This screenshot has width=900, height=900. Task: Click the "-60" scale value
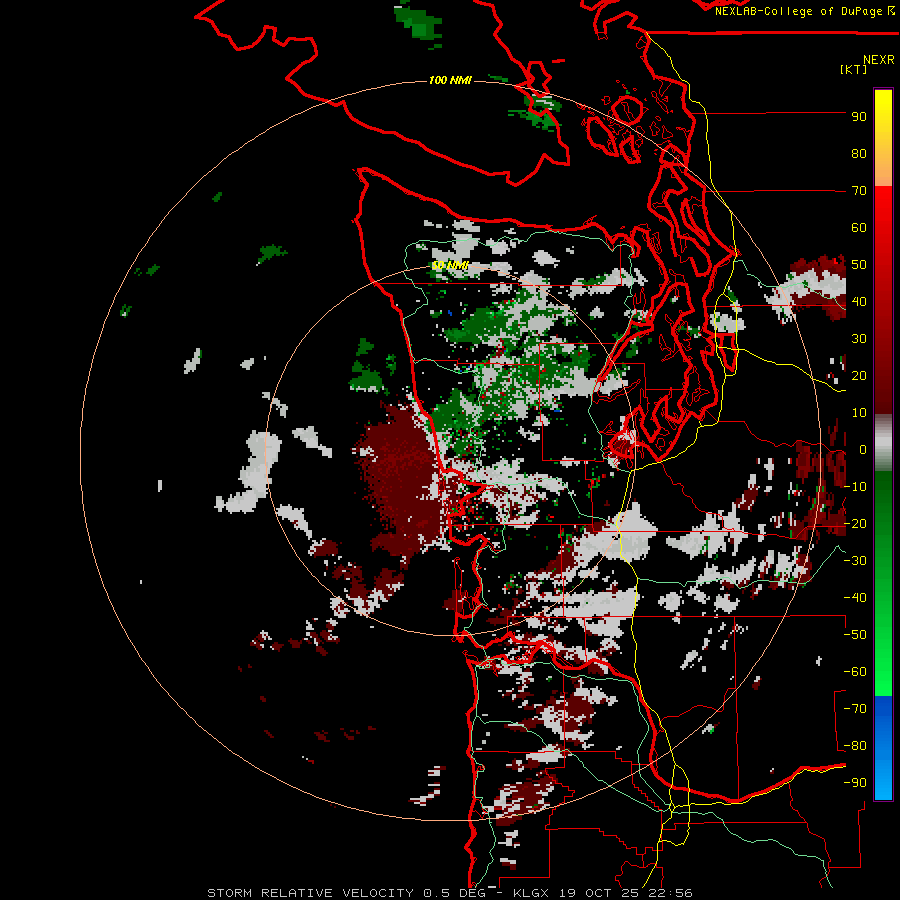[855, 672]
